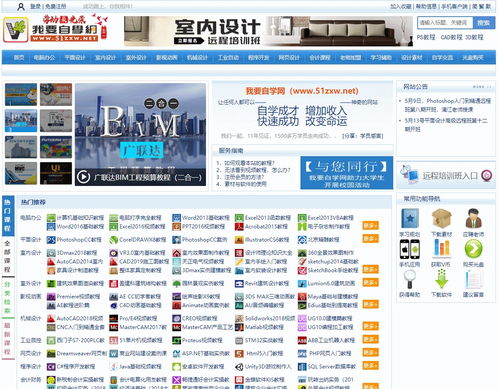Click the 更多 button in 电脑办公 row
The image size is (499, 389).
[x=370, y=225]
